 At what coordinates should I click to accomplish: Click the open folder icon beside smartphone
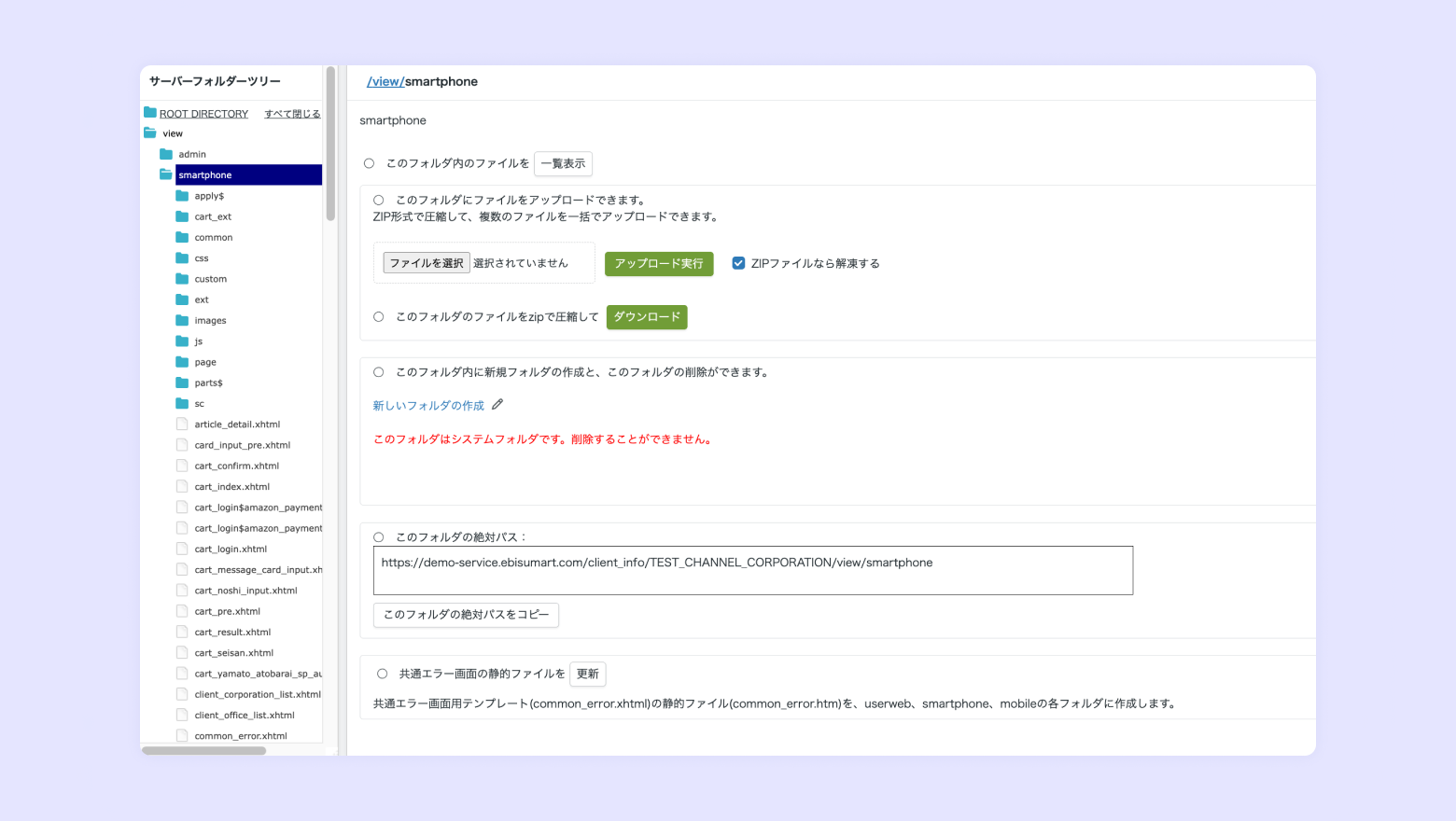tap(166, 174)
